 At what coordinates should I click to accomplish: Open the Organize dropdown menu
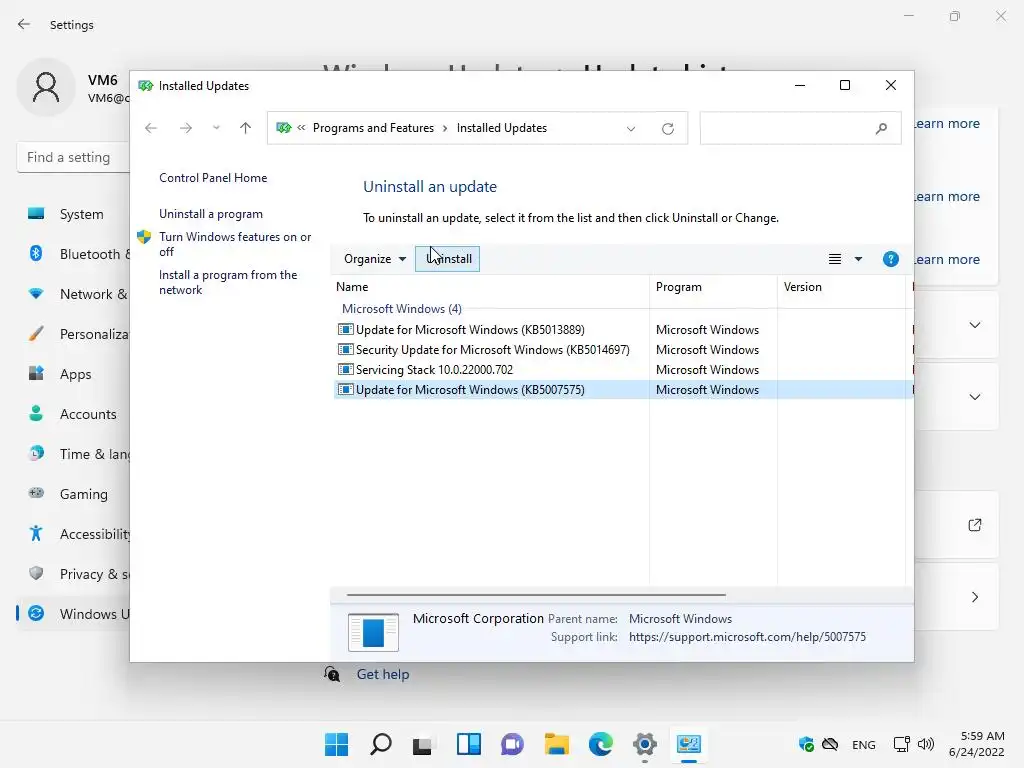click(374, 259)
